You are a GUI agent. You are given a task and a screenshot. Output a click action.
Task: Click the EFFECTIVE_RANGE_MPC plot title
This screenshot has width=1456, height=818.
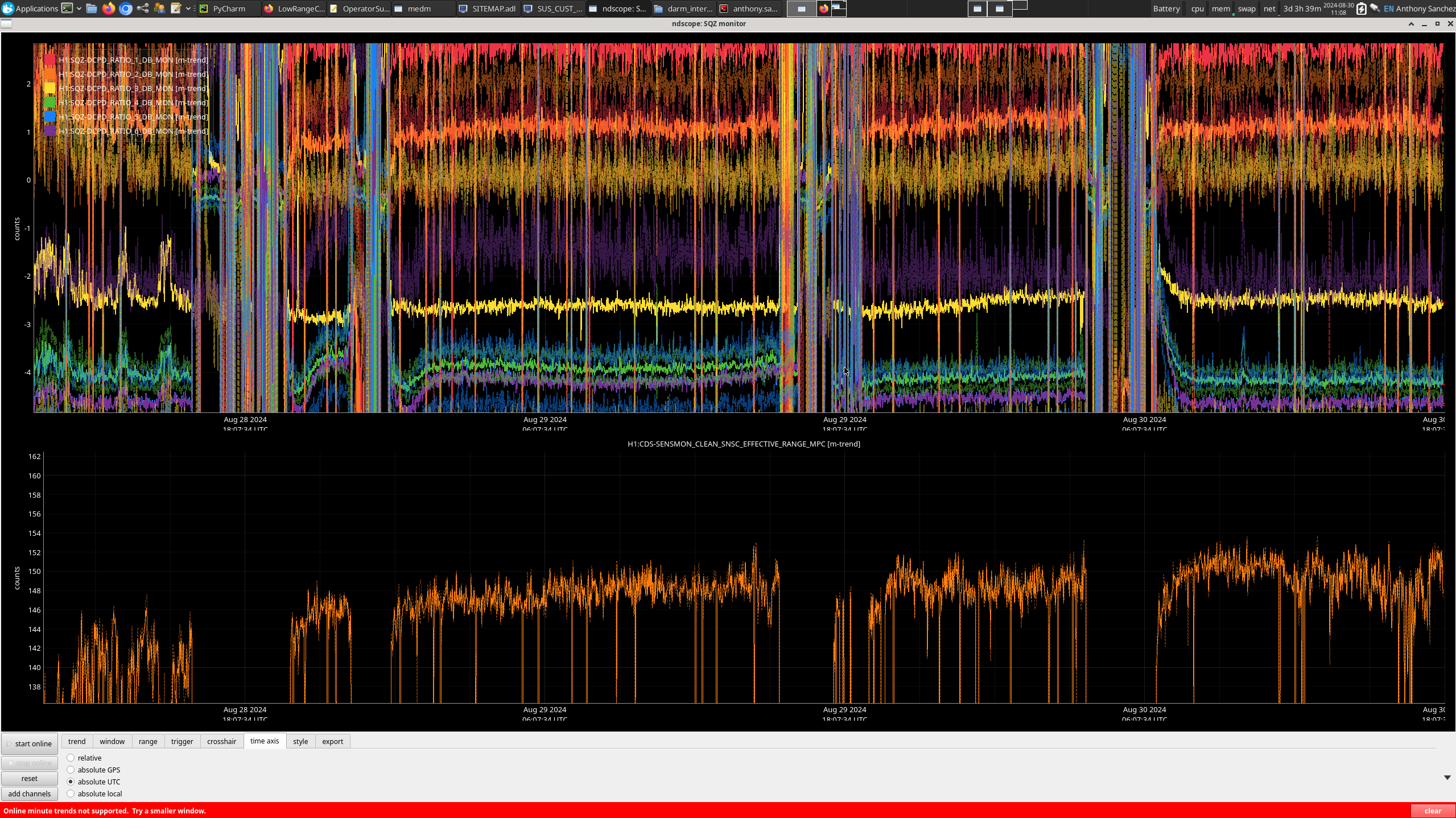[744, 444]
